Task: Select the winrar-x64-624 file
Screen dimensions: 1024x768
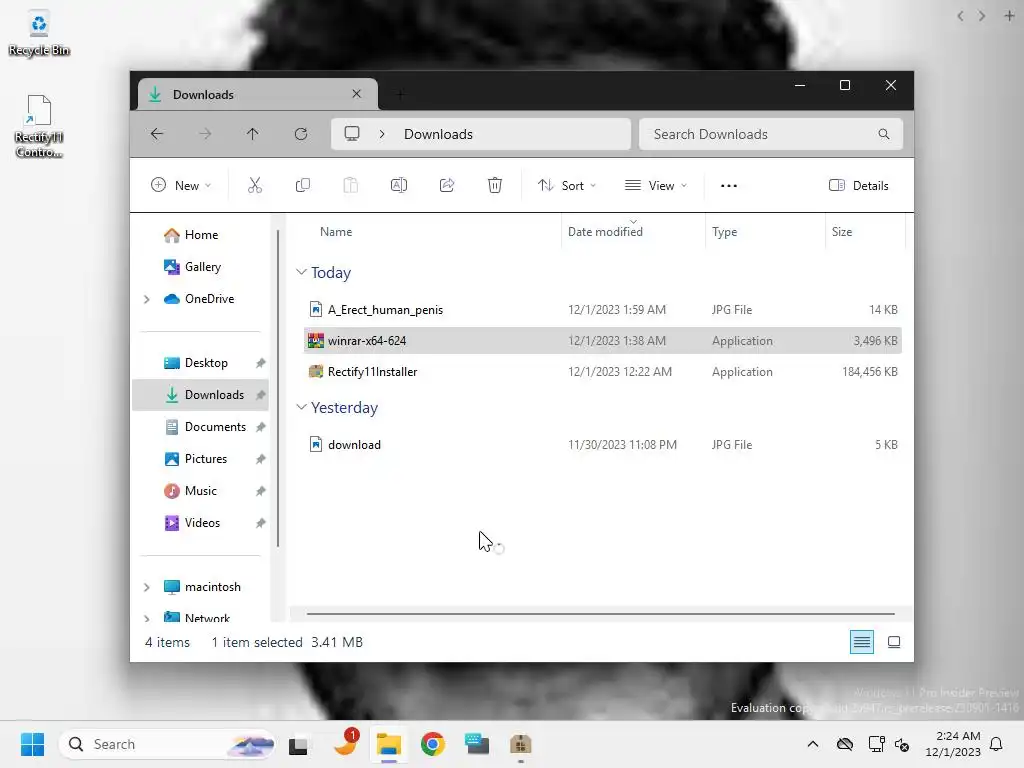Action: (x=603, y=341)
